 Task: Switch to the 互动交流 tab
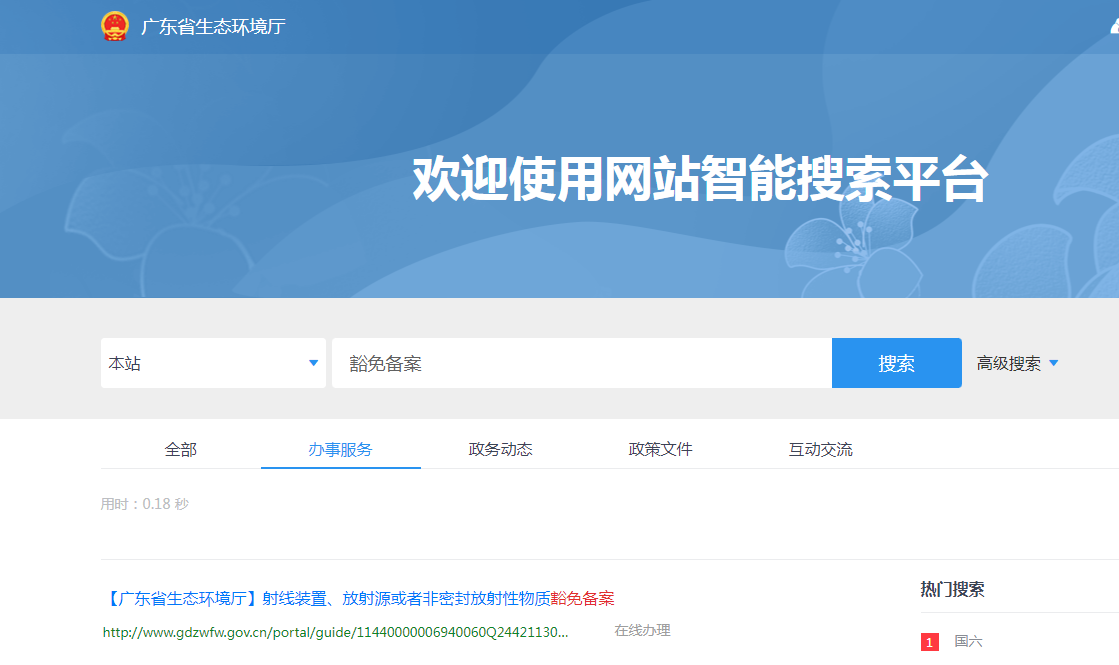820,449
